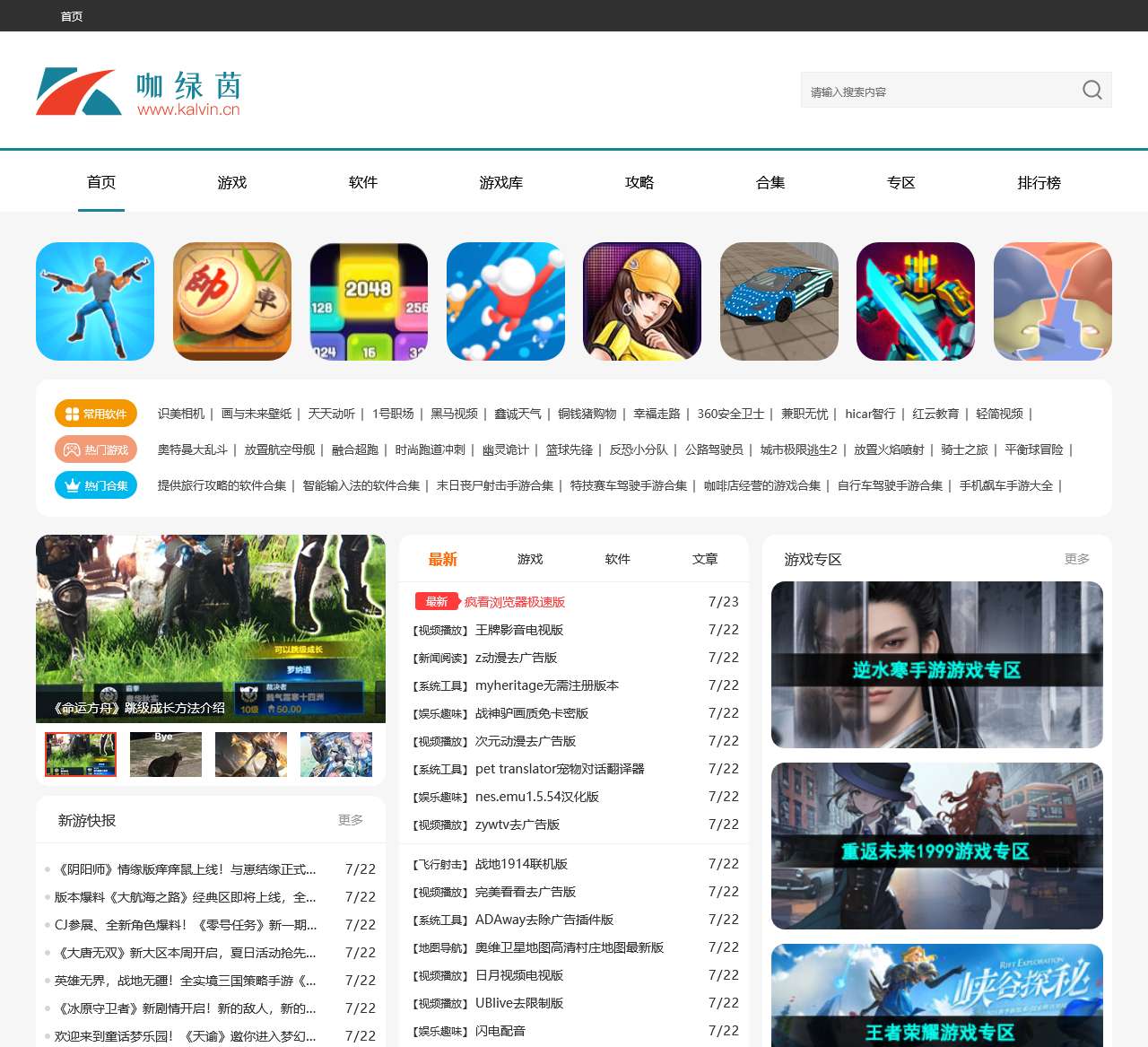
Task: Open 奥维卫星地图高清村庄地图最新版 entry
Action: pos(570,947)
